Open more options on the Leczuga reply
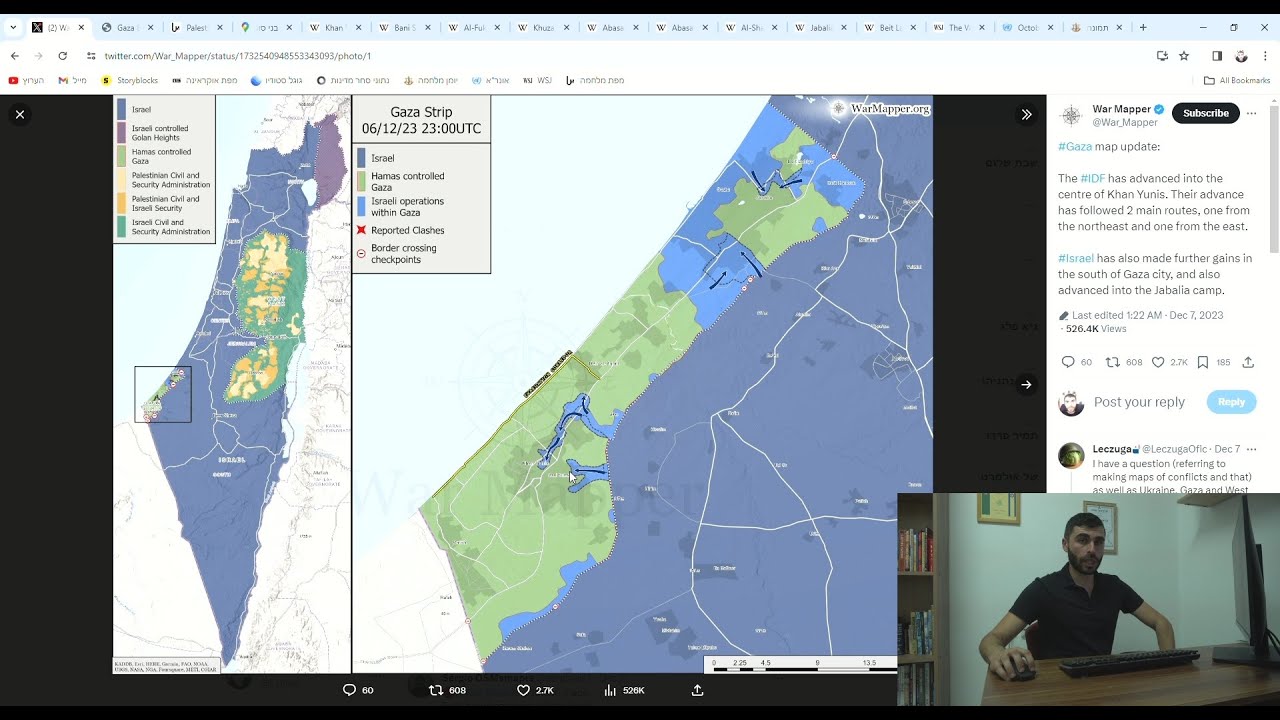This screenshot has height=720, width=1280. coord(1251,449)
